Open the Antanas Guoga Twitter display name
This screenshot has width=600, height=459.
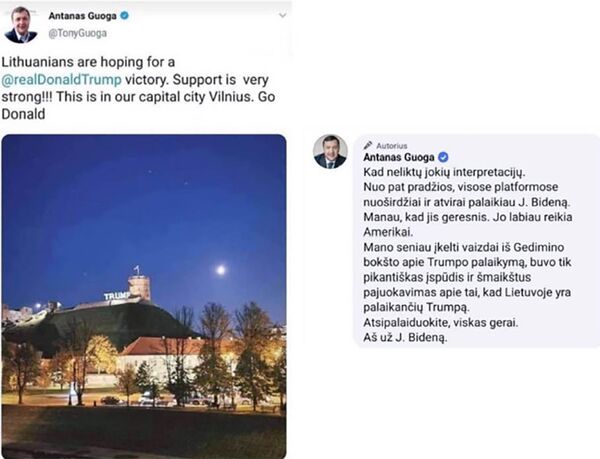82,16
